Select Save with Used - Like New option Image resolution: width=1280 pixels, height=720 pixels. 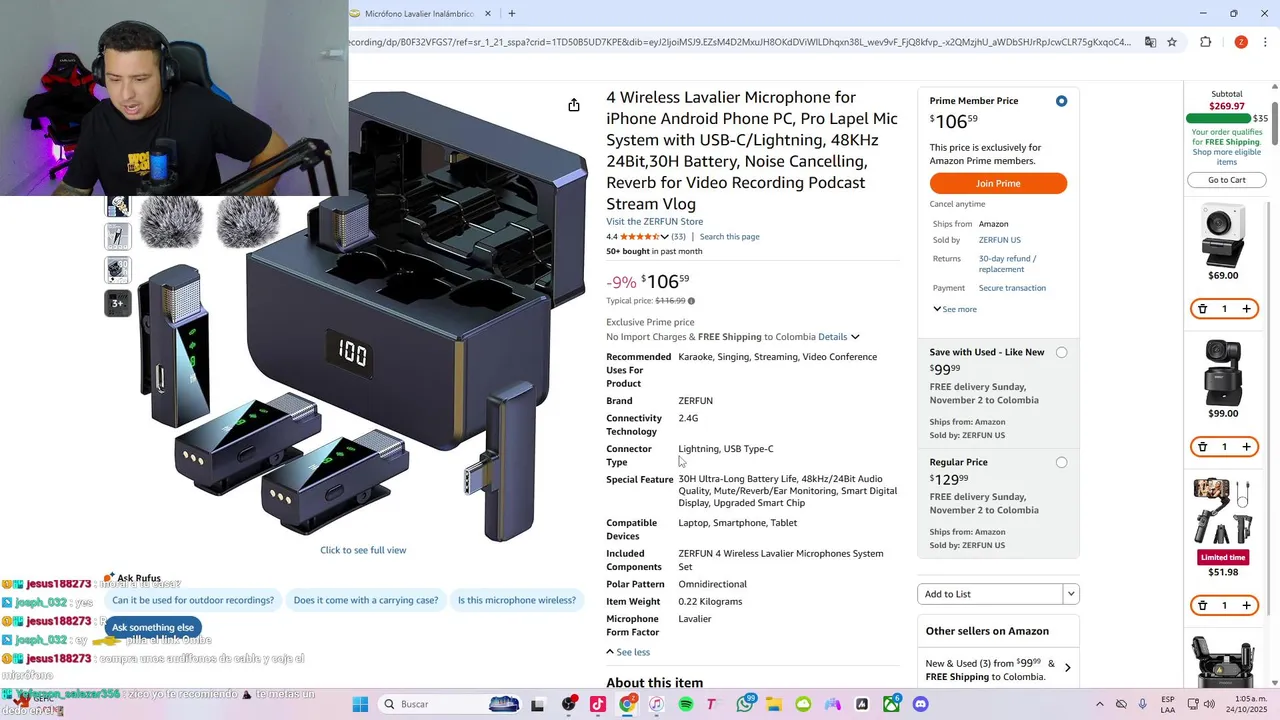click(1061, 352)
